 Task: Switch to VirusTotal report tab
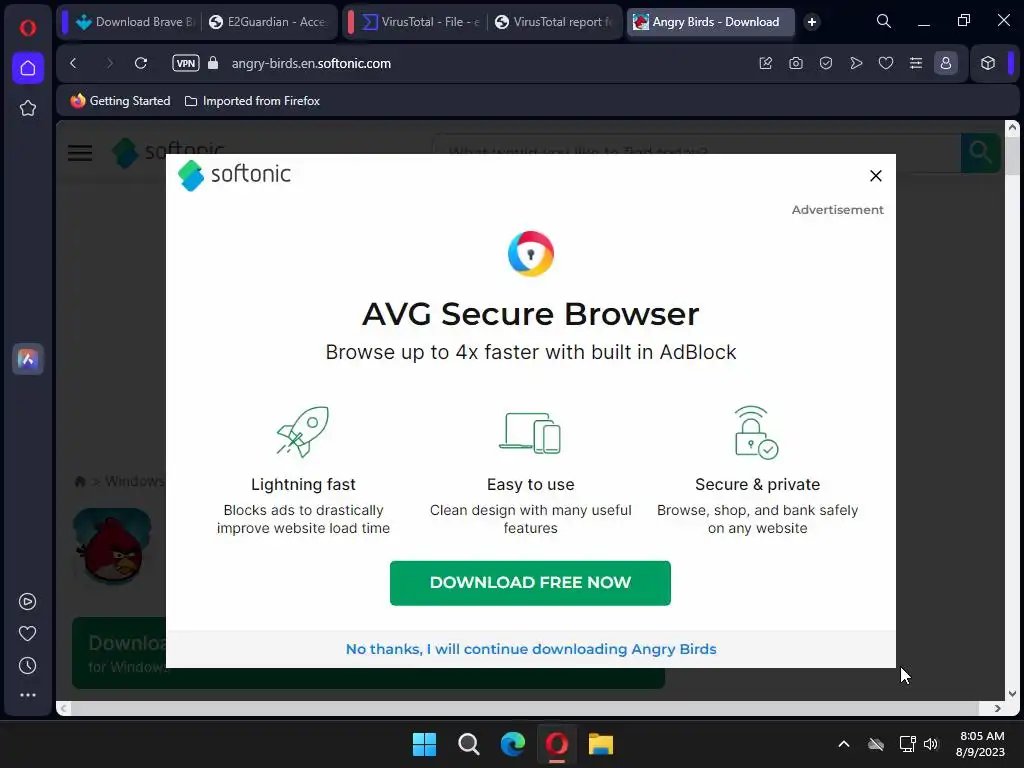pos(555,22)
